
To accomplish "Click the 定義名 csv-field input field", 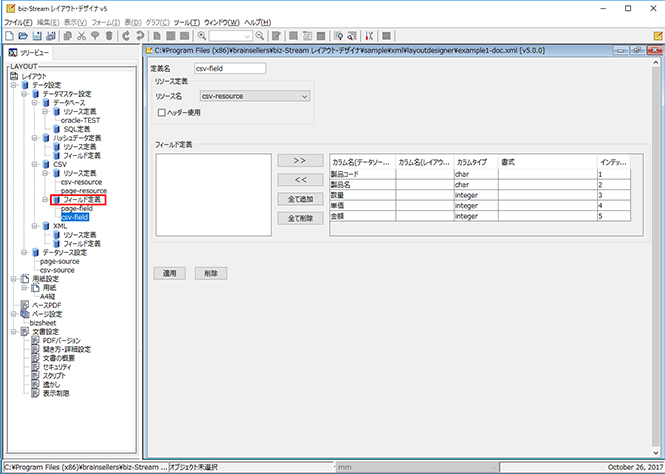I will tap(230, 68).
